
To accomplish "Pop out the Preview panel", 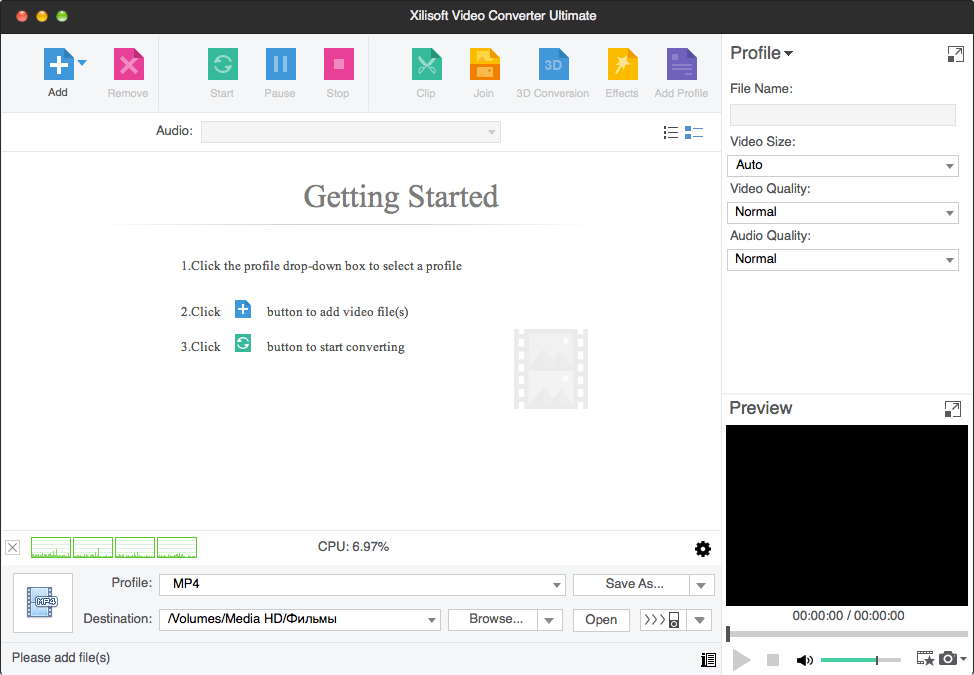I will 952,409.
